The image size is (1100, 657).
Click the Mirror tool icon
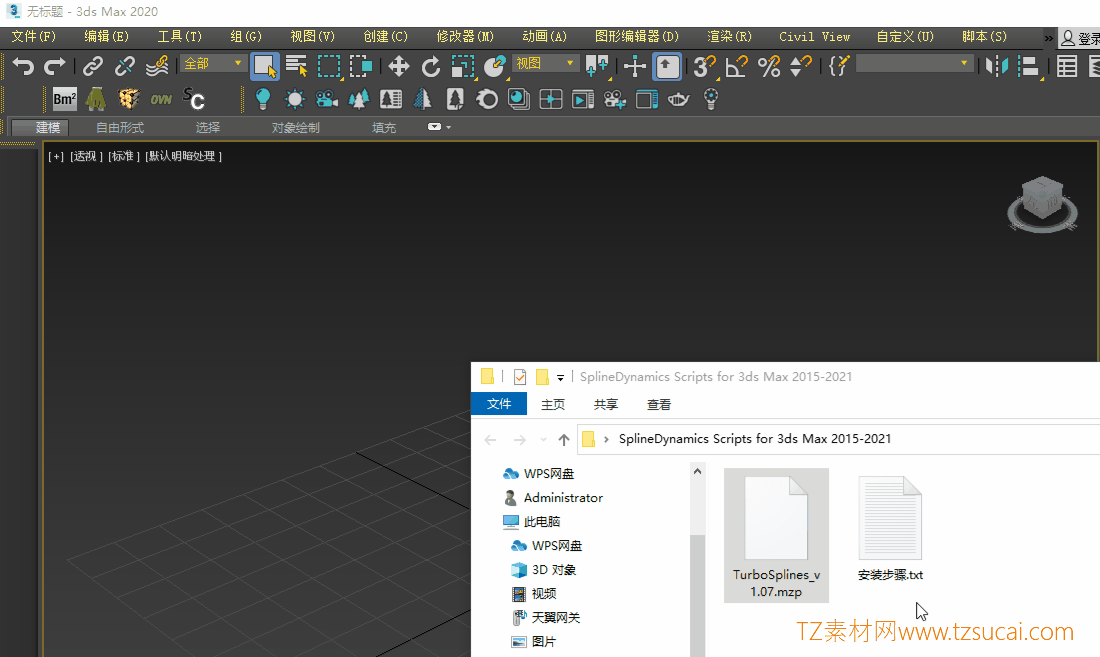tap(996, 67)
